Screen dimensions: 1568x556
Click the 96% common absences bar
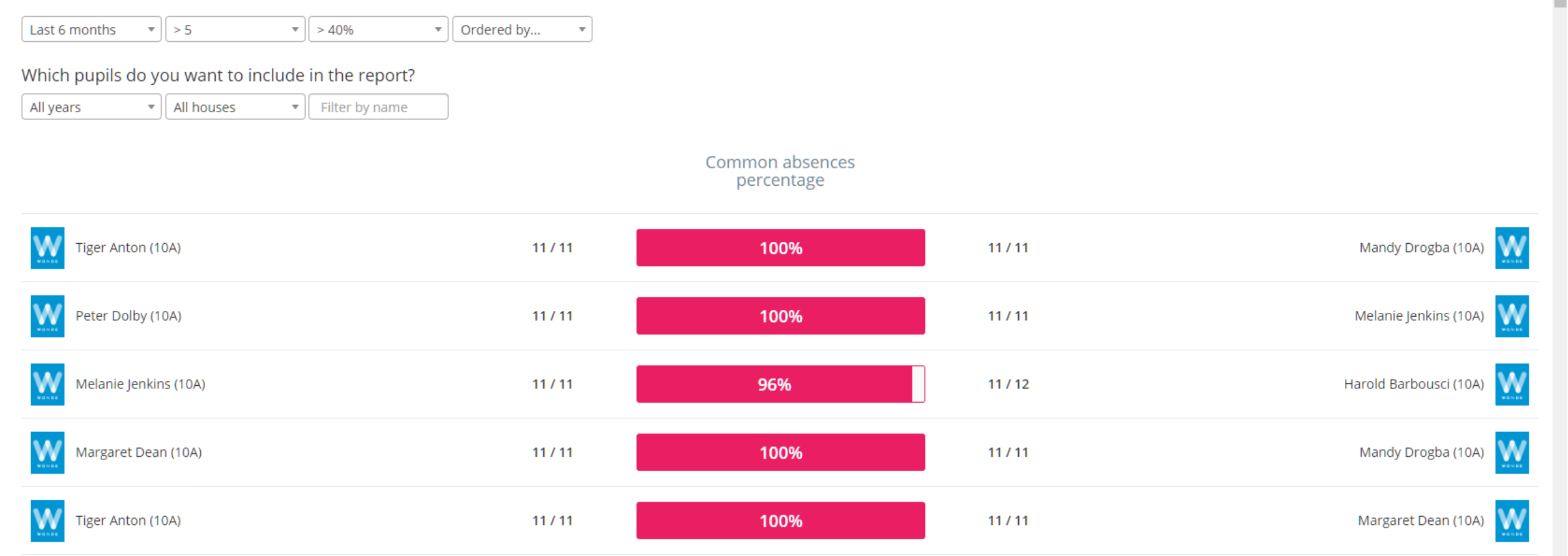click(x=780, y=384)
